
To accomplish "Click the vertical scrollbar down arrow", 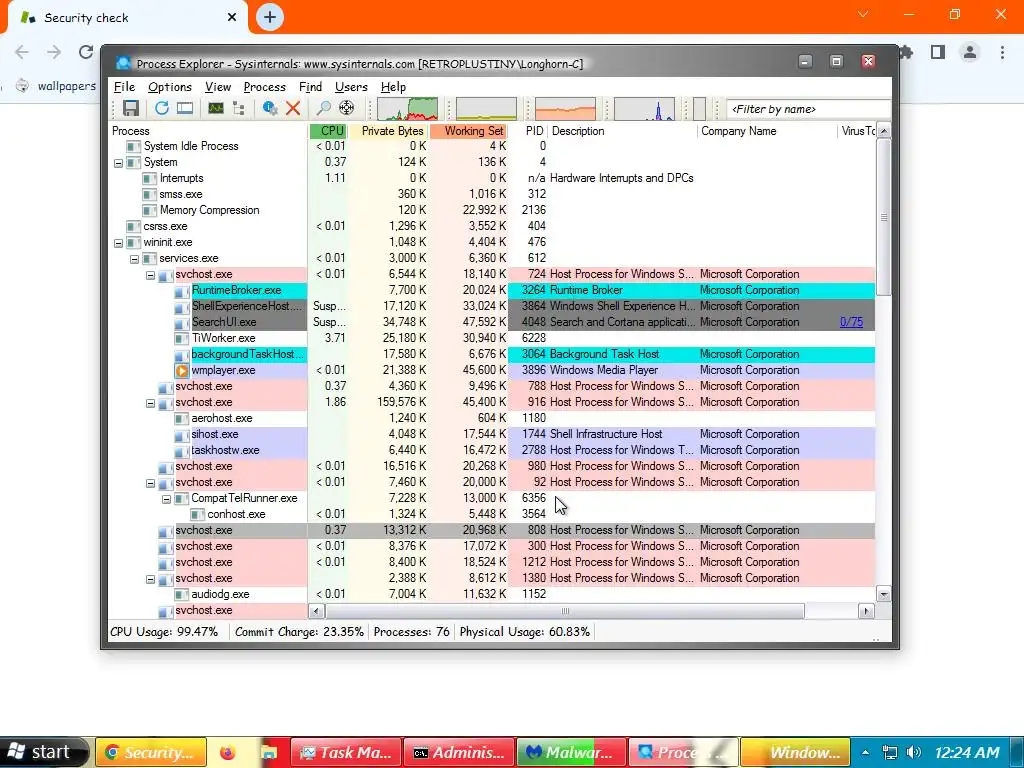I will click(x=884, y=594).
